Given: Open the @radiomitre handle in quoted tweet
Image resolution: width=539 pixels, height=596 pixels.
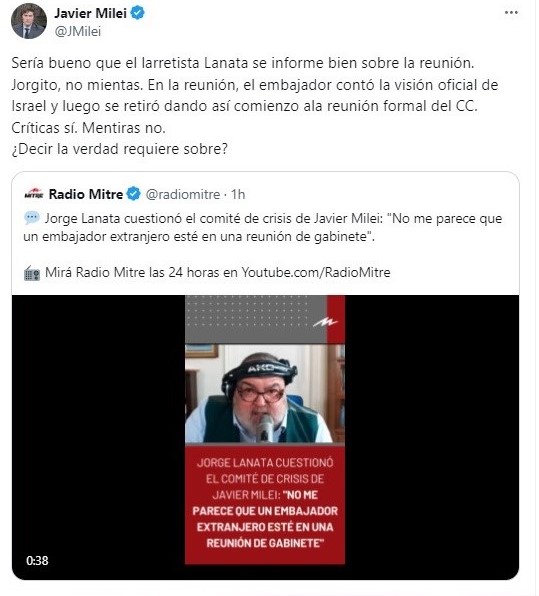Looking at the screenshot, I should click(183, 195).
